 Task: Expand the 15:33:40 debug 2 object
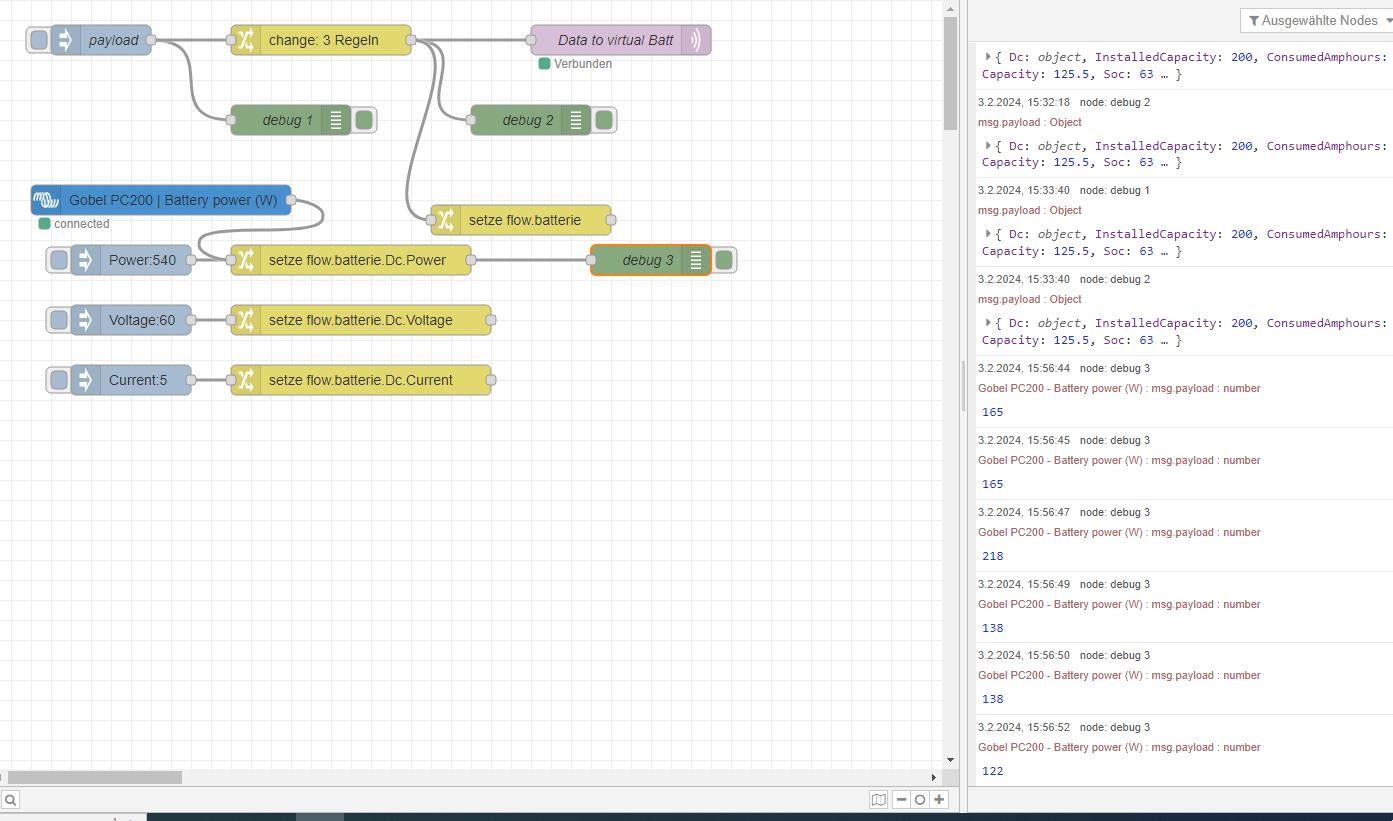(988, 323)
